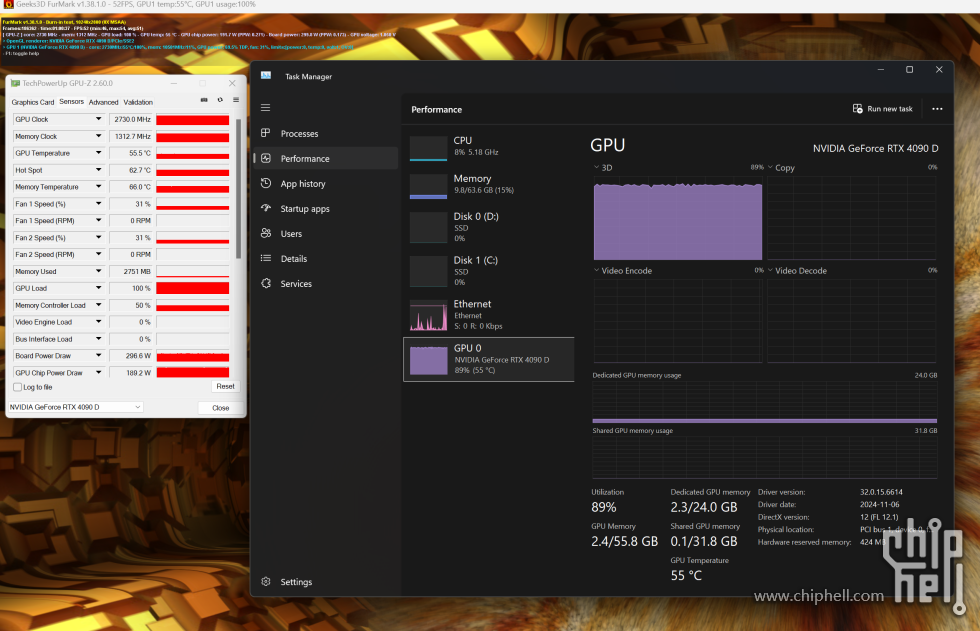Select GPU 0 performance entry
Screen dimensions: 980x631
489,359
